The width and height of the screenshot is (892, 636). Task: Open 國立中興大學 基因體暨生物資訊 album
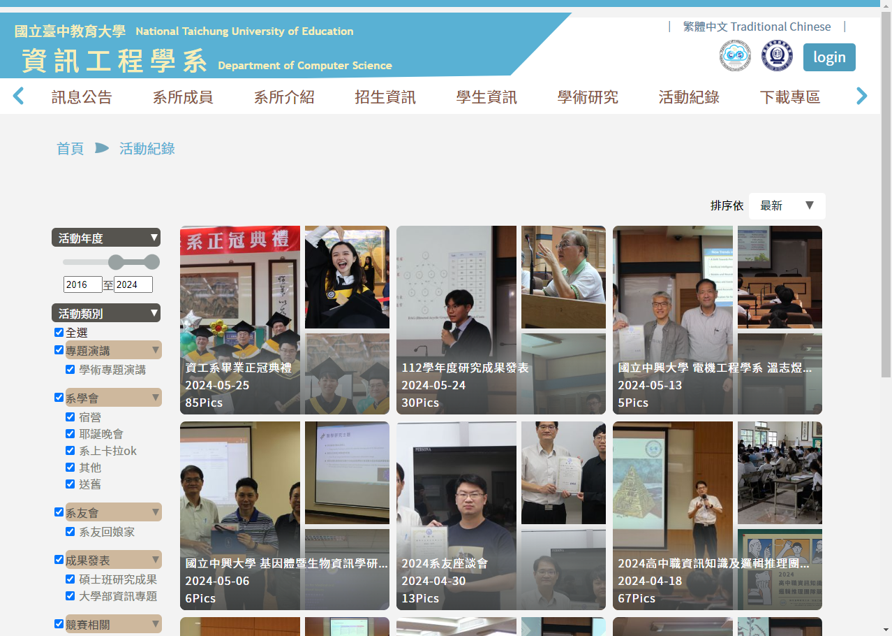[x=284, y=515]
